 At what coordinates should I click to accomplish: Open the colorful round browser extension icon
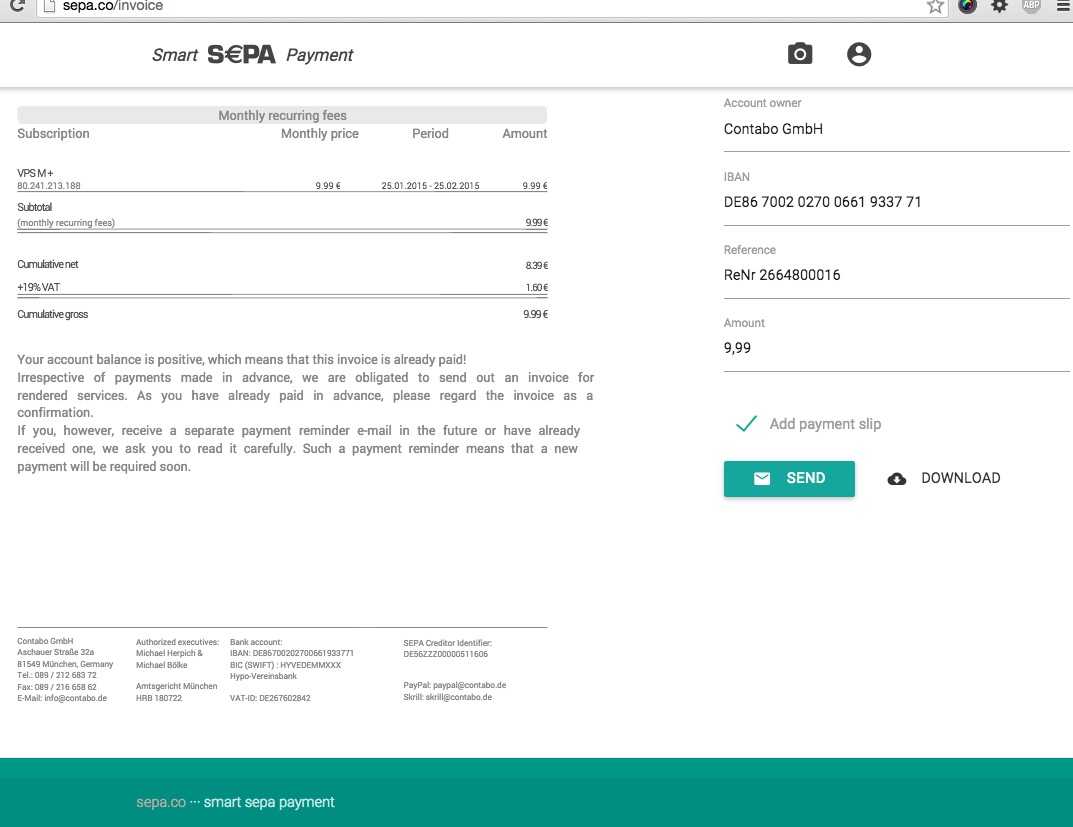967,6
